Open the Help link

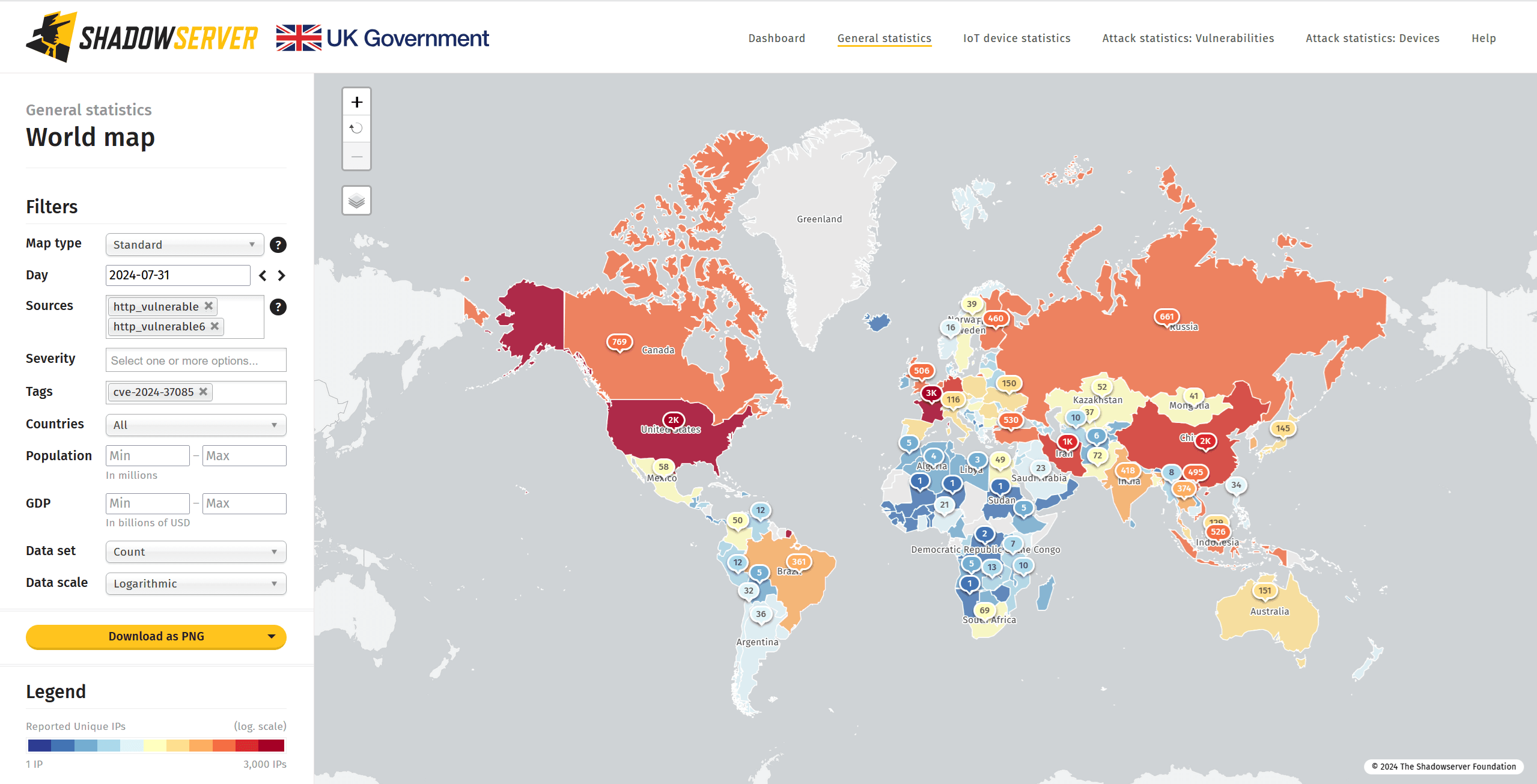click(x=1483, y=38)
